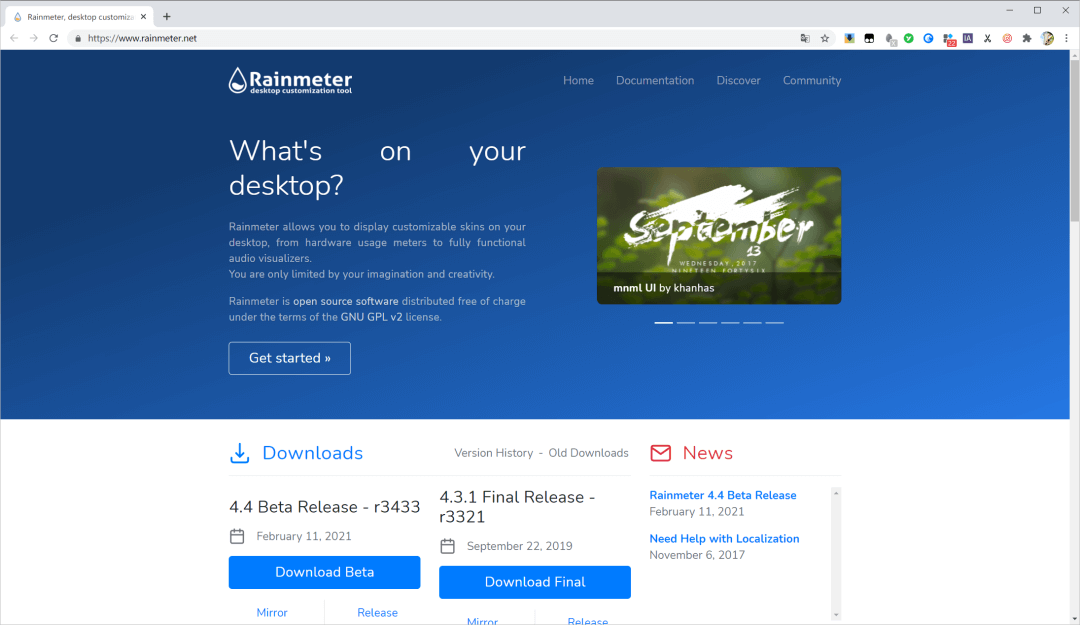Screen dimensions: 1080x625
Task: Click the calendar icon beside September 22, 2019
Action: [448, 546]
